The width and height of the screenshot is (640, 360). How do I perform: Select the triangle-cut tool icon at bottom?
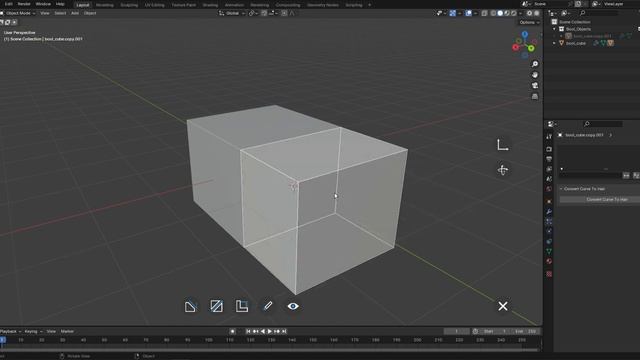tap(191, 306)
